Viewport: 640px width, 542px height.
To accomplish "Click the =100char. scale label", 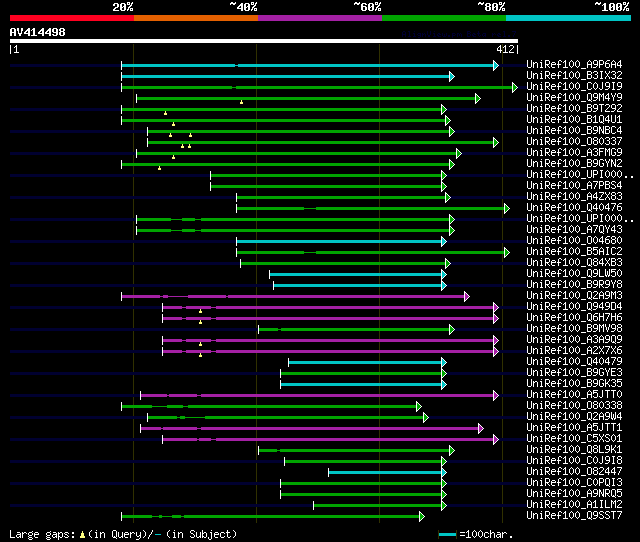I will click(x=486, y=534).
